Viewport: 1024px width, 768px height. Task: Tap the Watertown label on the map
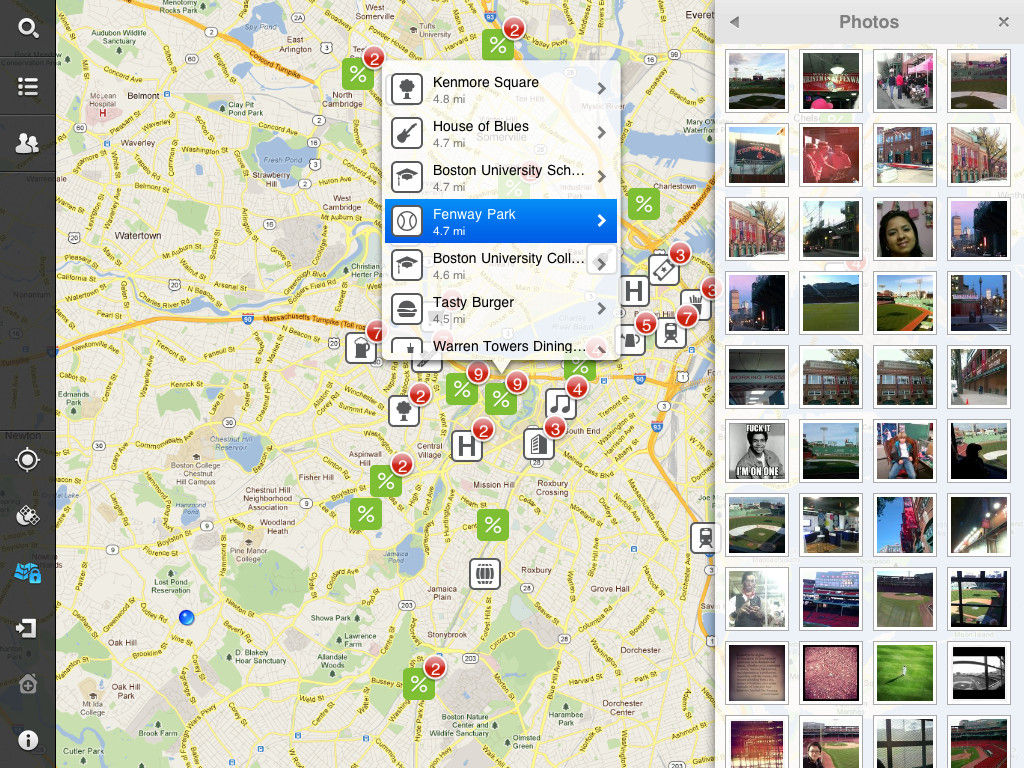click(x=138, y=235)
